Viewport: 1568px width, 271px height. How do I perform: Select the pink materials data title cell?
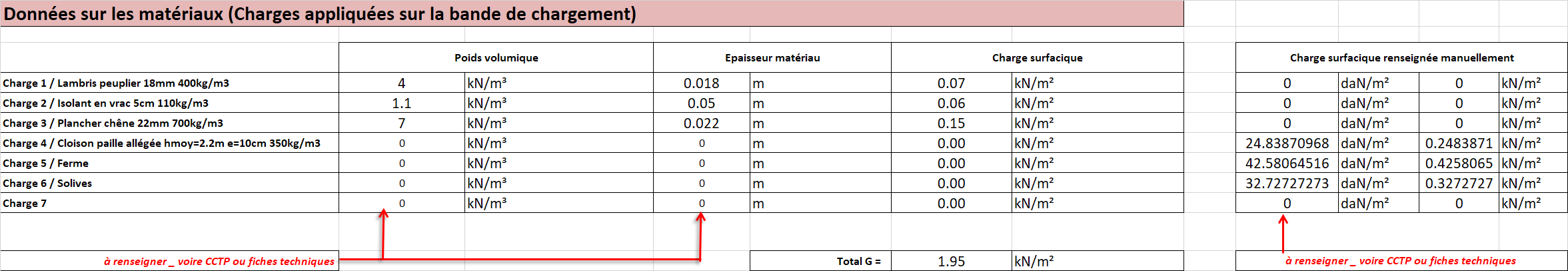click(592, 14)
